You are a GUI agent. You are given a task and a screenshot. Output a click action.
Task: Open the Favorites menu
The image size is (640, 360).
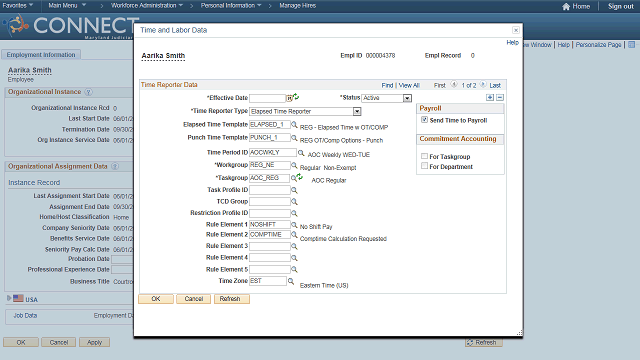click(x=18, y=5)
